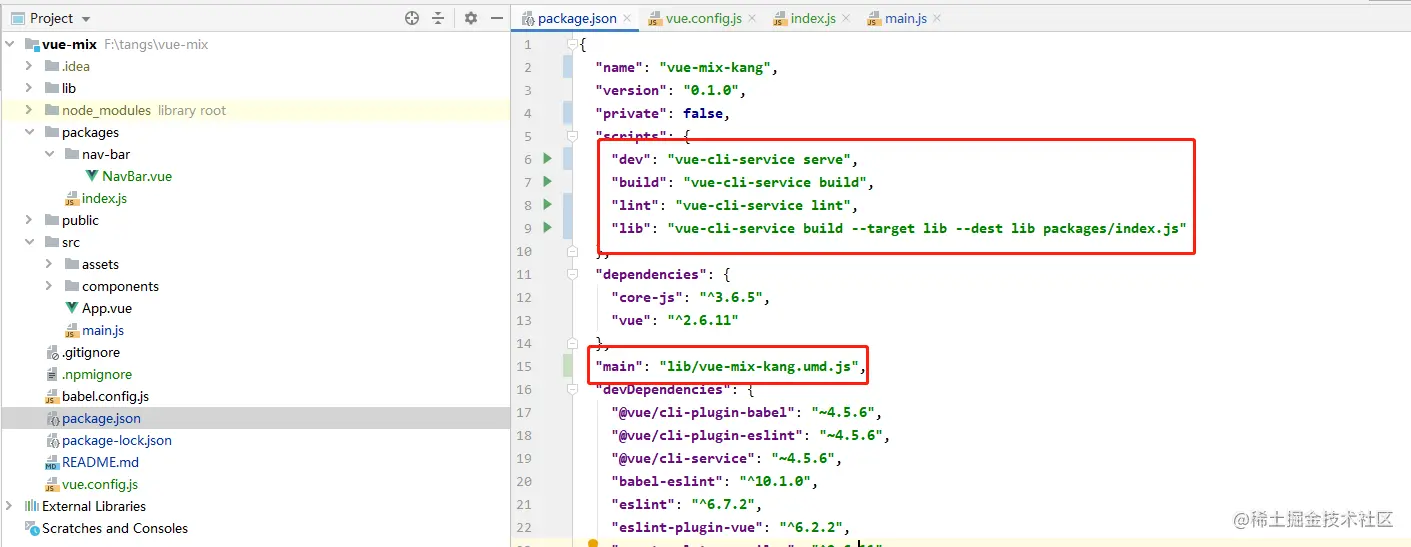Select vue.config.js in project tree
Viewport: 1411px width, 547px height.
[100, 484]
